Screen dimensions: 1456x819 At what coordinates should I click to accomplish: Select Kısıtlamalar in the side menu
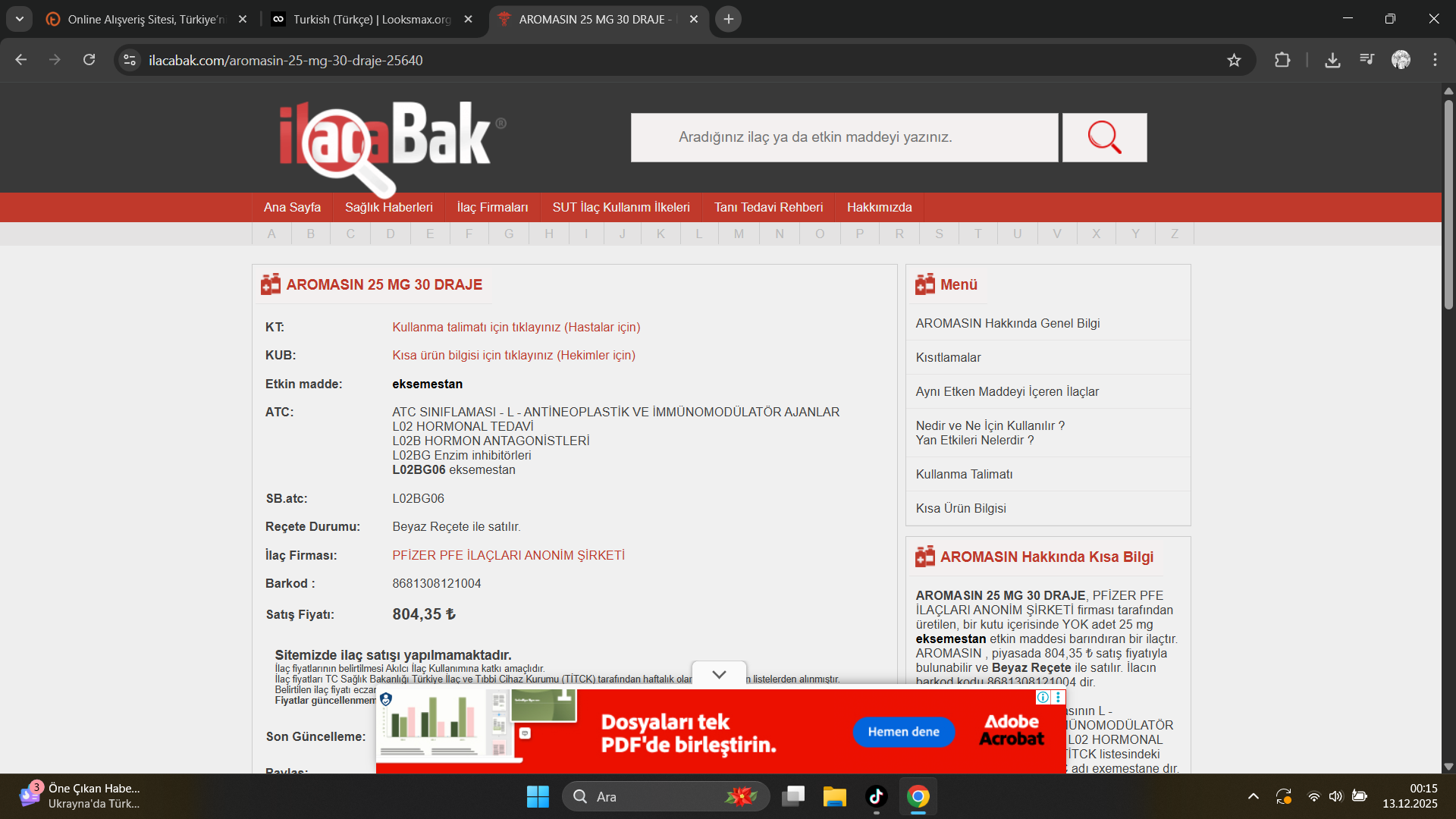click(x=948, y=357)
